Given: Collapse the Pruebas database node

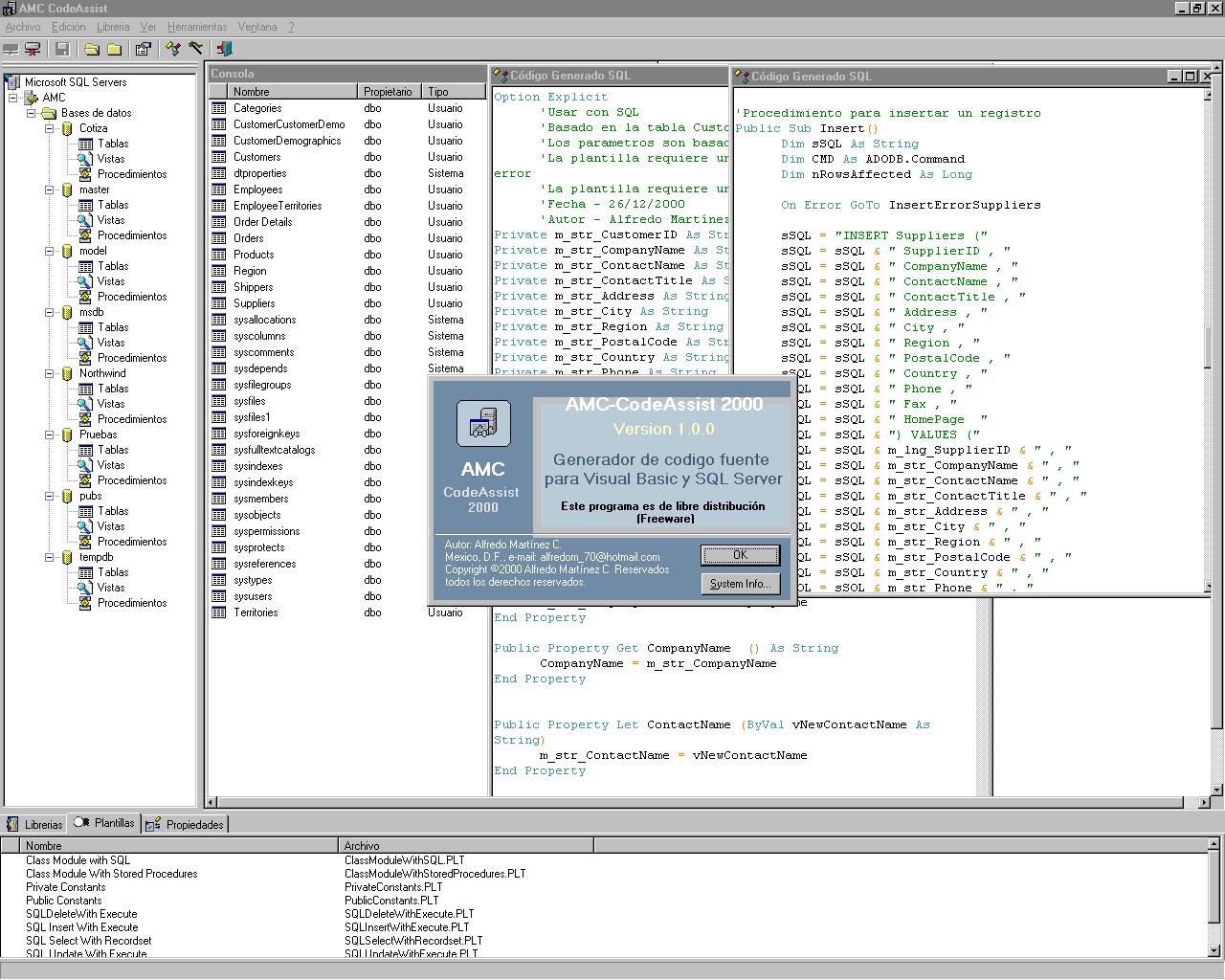Looking at the screenshot, I should [50, 434].
